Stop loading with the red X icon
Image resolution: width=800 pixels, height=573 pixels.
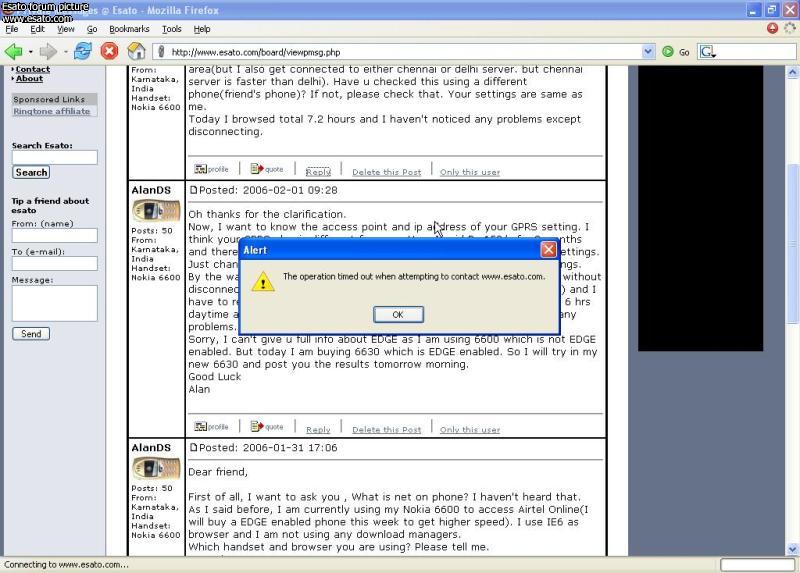(109, 51)
